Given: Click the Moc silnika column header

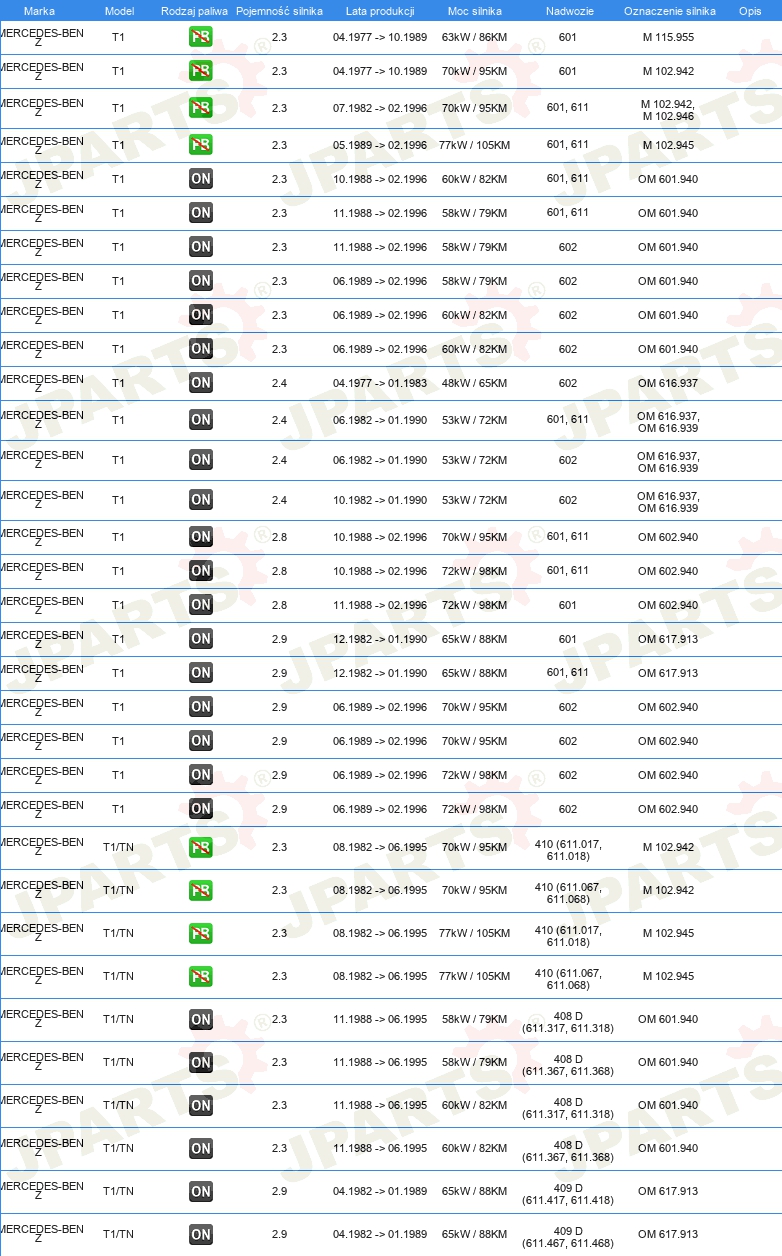Looking at the screenshot, I should coord(475,10).
